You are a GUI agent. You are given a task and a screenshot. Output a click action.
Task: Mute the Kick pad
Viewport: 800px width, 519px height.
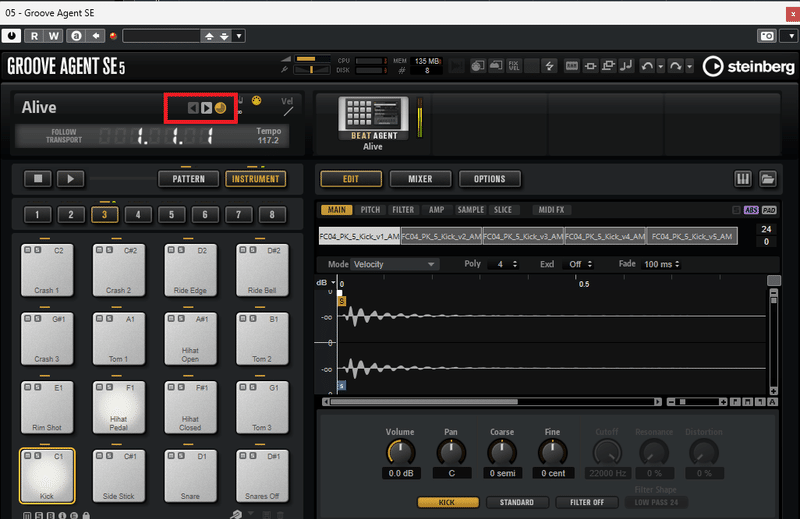coord(28,456)
